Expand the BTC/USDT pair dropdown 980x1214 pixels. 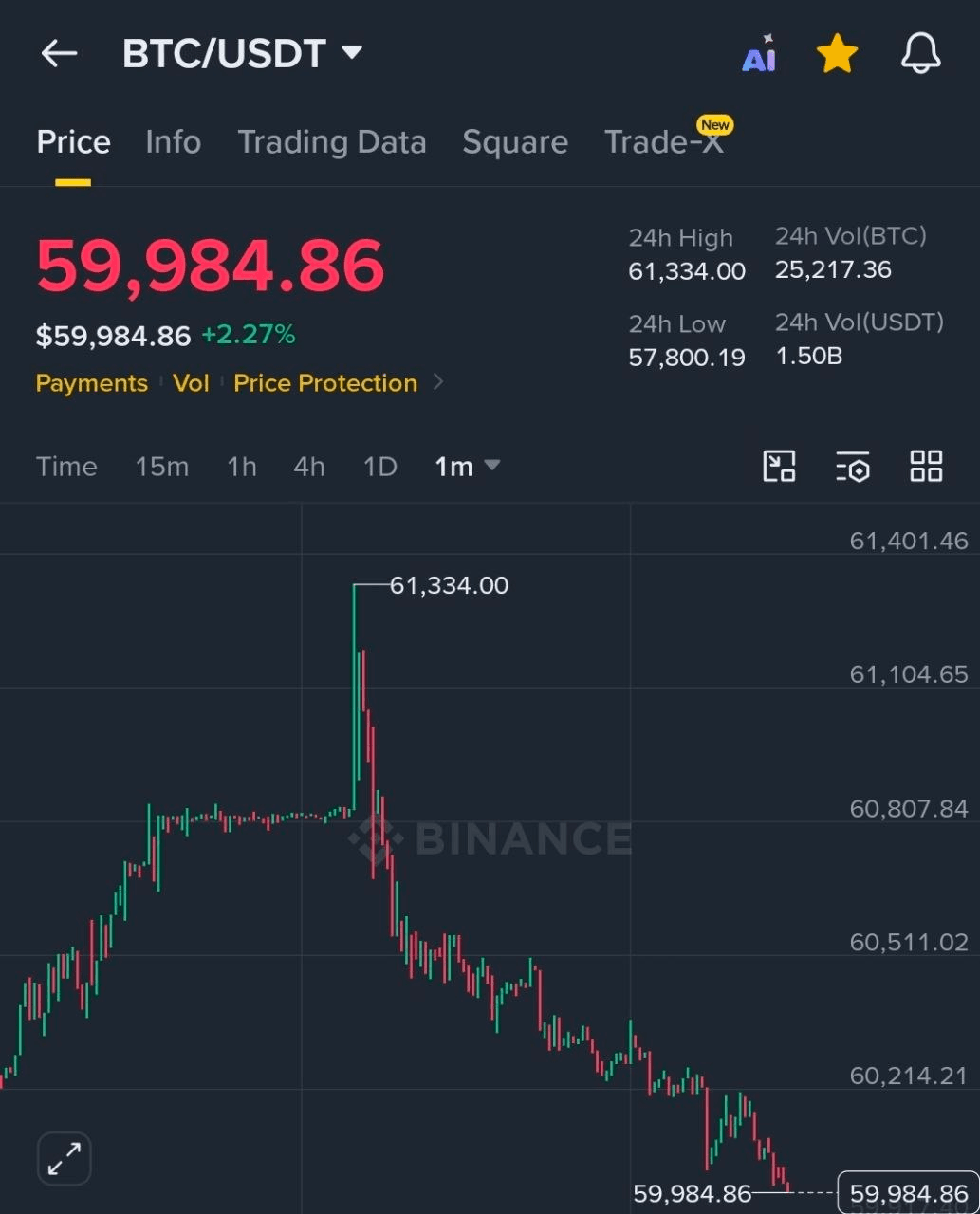point(352,52)
